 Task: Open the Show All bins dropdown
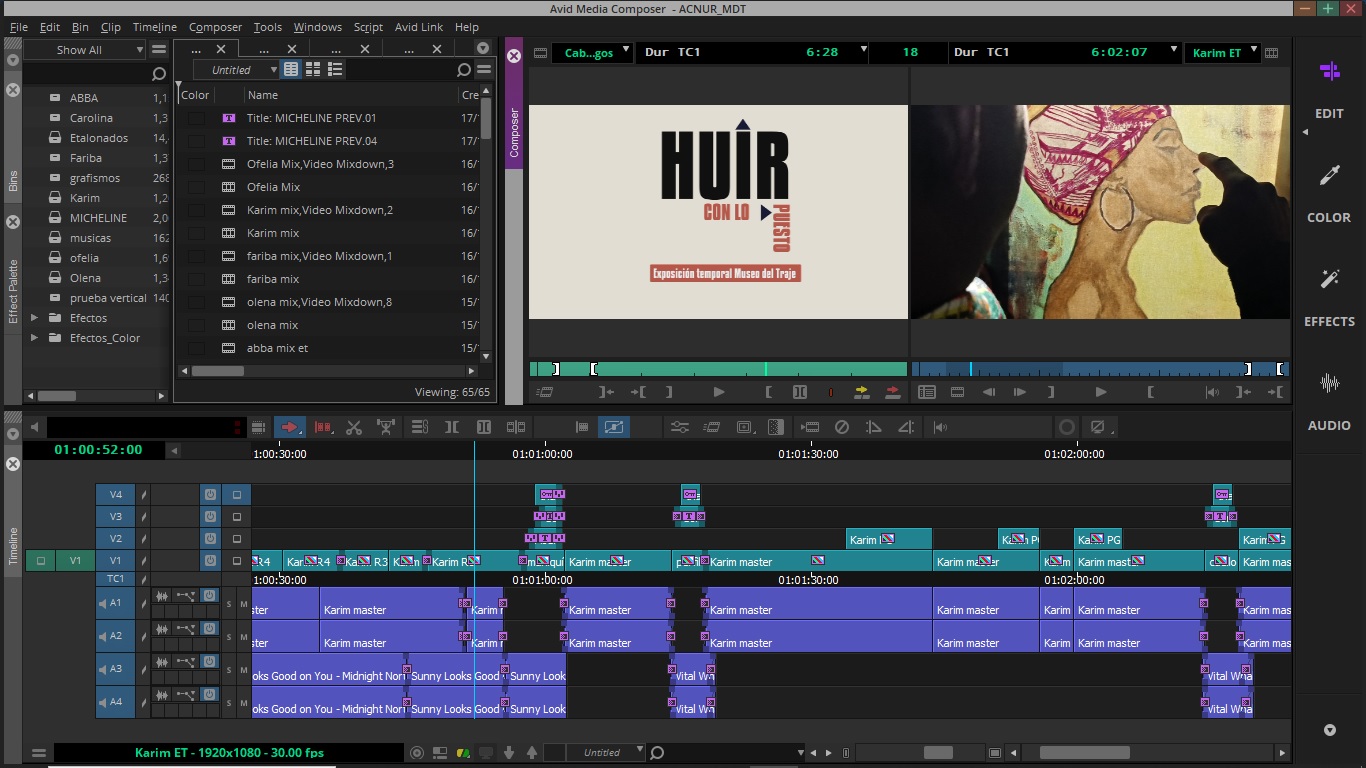tap(86, 50)
